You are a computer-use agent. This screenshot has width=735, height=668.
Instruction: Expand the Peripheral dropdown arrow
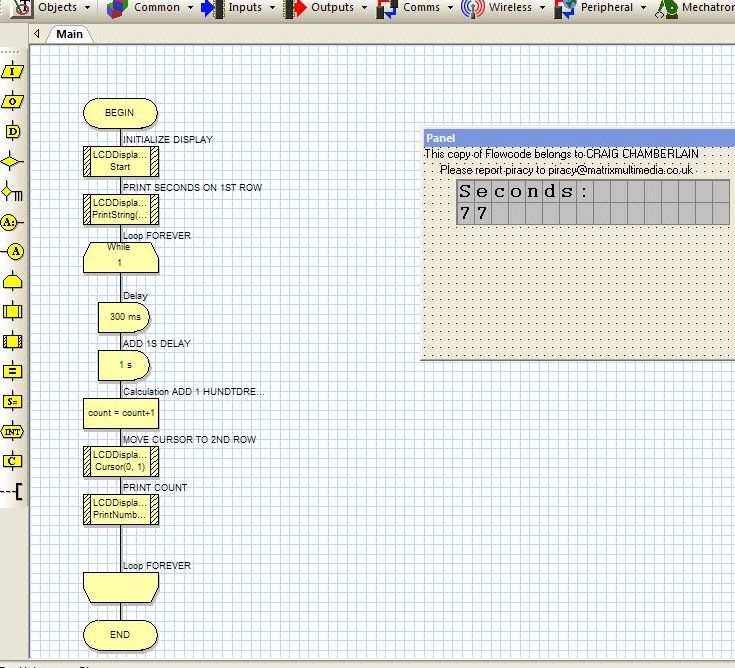pyautogui.click(x=644, y=8)
